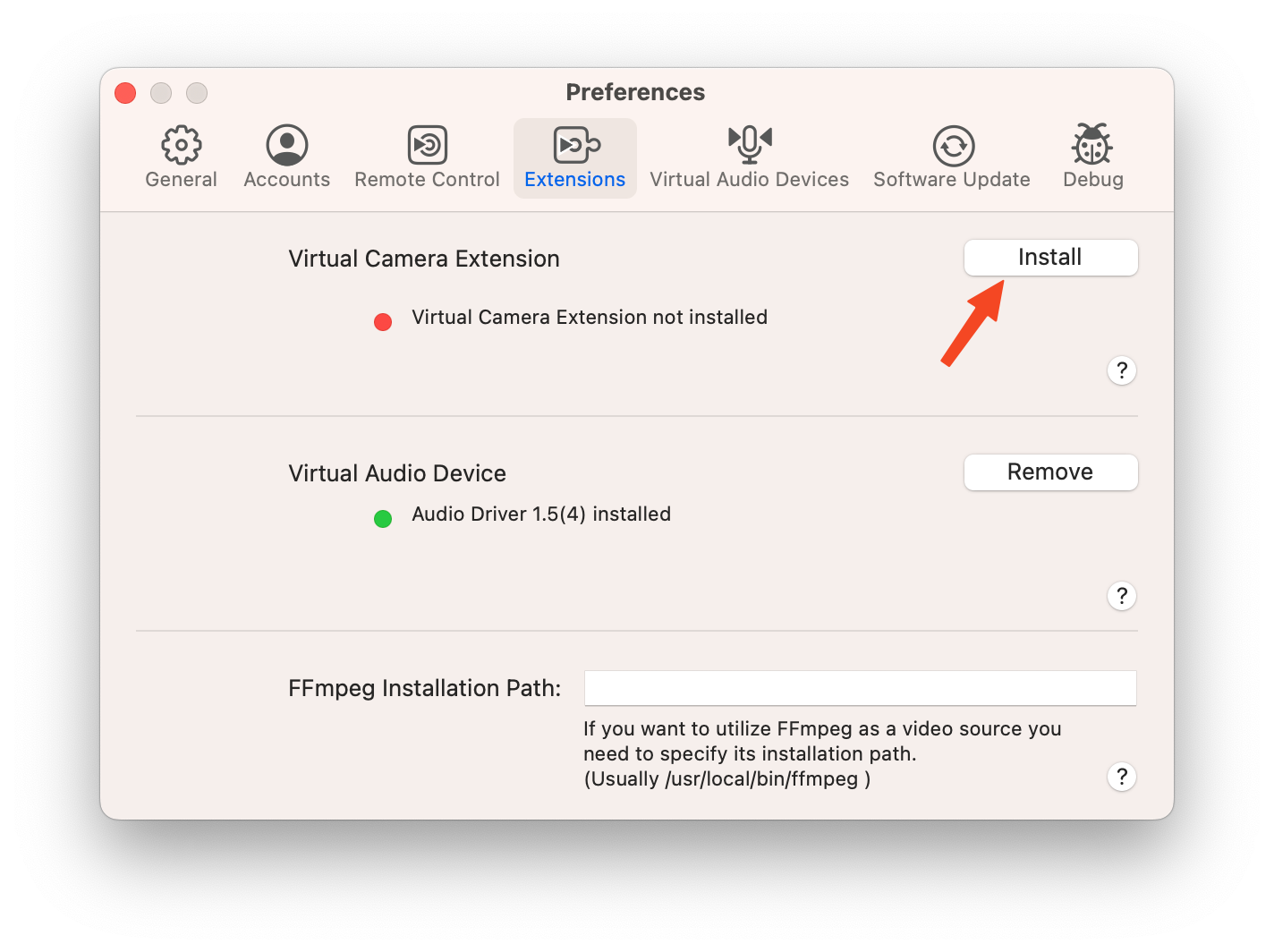Click the FFmpeg Installation Path field
1274x952 pixels.
[x=860, y=688]
